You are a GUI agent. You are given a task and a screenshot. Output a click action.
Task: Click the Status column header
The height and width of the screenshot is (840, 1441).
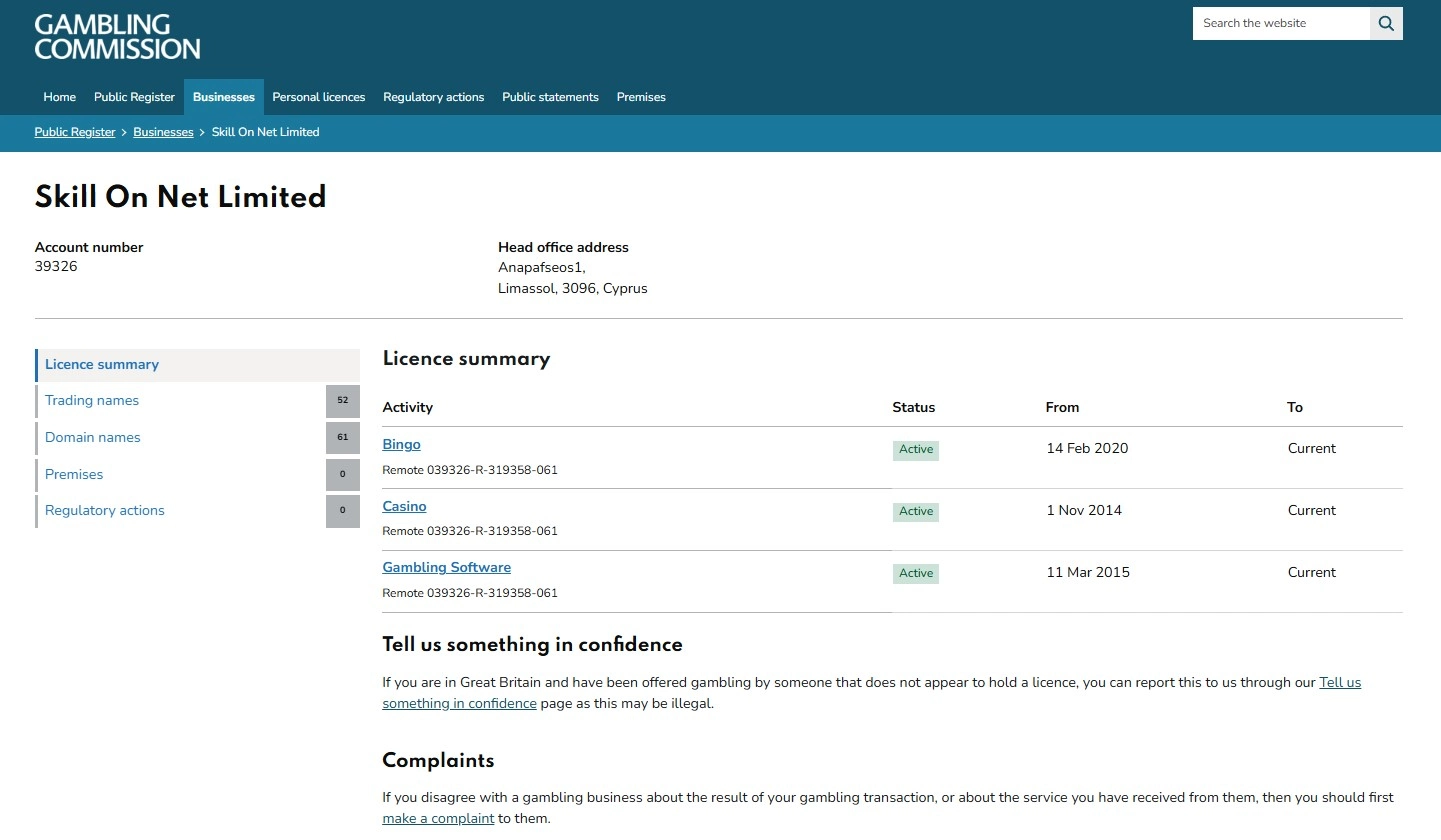point(914,408)
